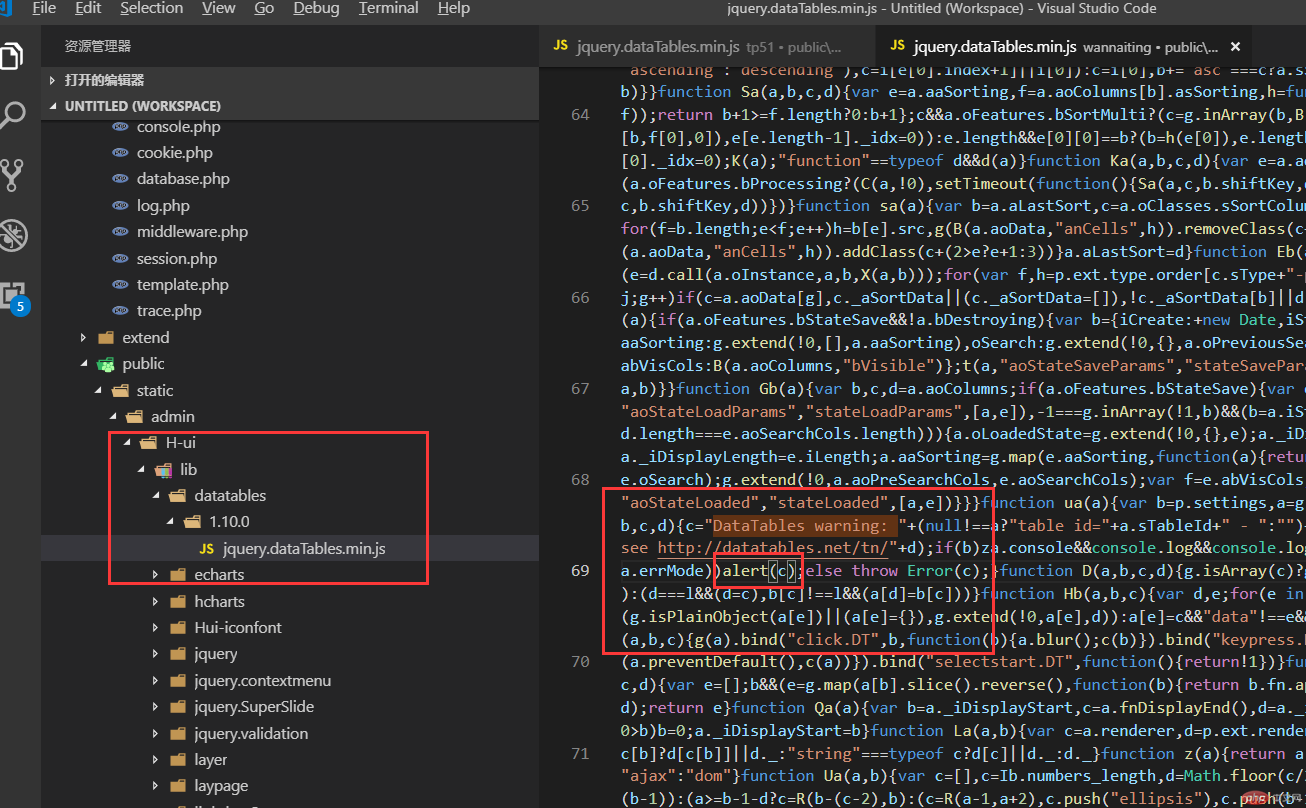Open the View menu

(x=218, y=8)
